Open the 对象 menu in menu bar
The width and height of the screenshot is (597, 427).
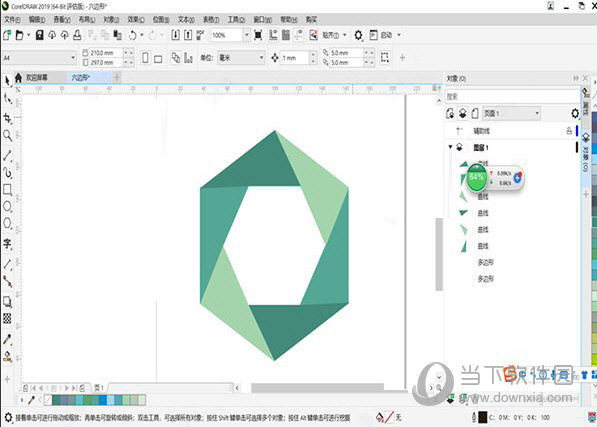pyautogui.click(x=111, y=19)
